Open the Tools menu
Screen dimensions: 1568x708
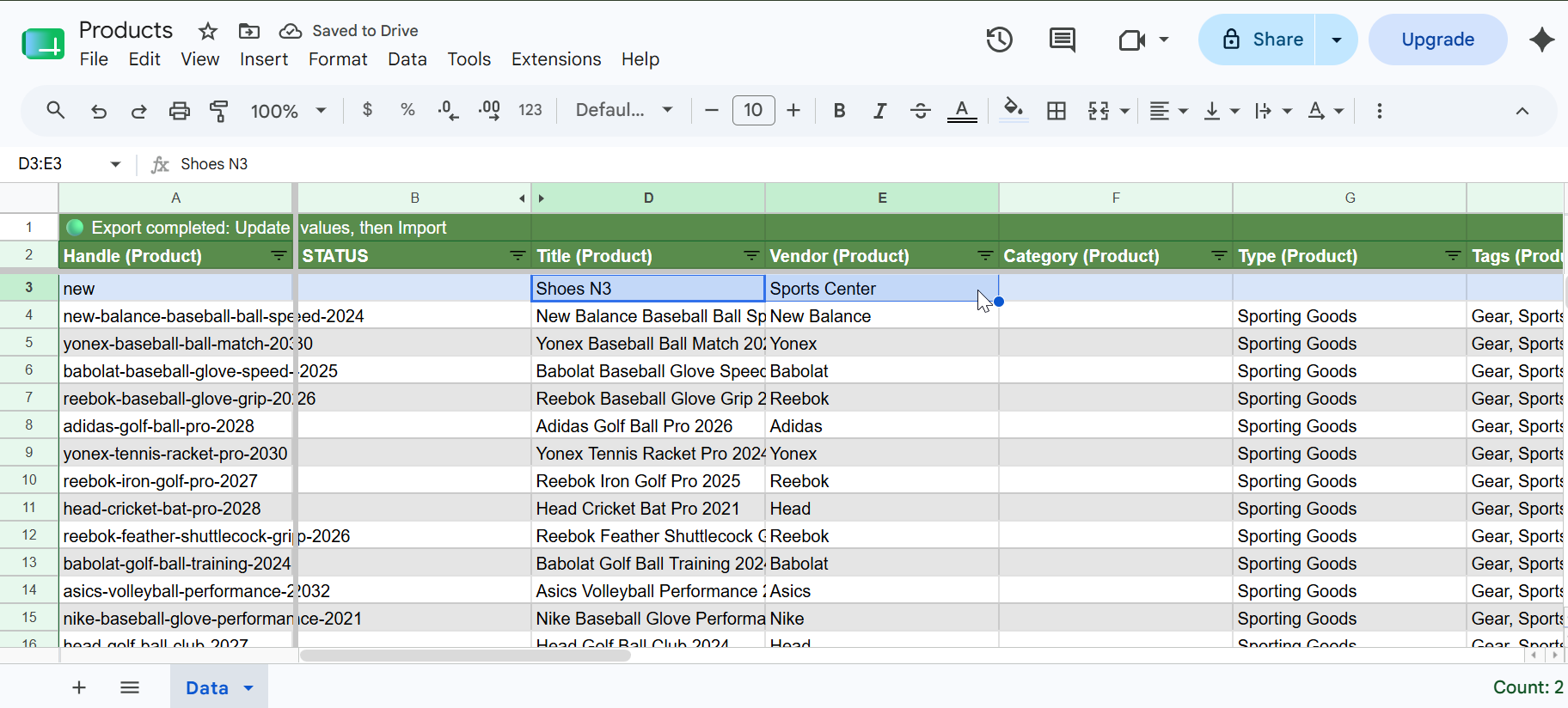point(469,59)
